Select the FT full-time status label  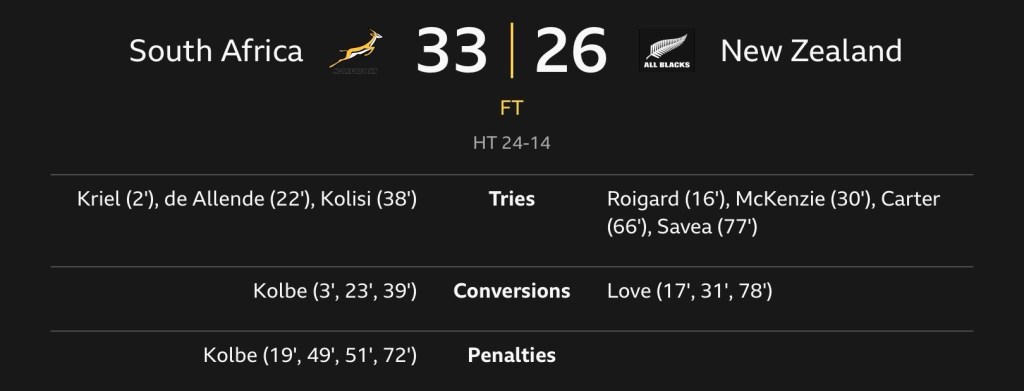pyautogui.click(x=512, y=108)
